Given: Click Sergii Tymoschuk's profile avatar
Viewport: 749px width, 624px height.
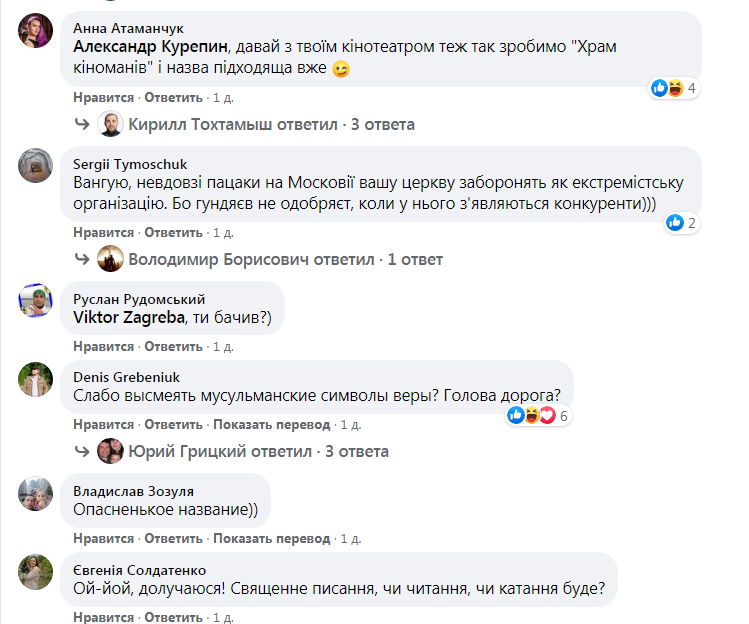Looking at the screenshot, I should click(x=36, y=166).
